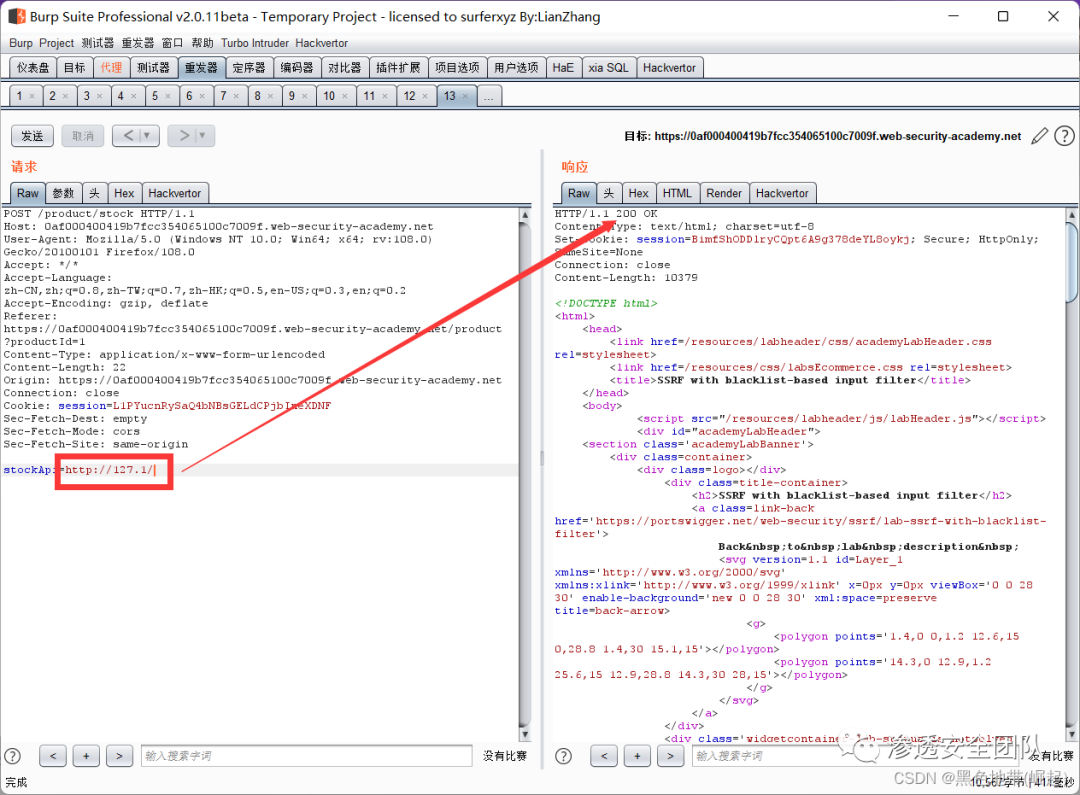Click the response panel help icon at bottom
1080x795 pixels.
tap(563, 756)
